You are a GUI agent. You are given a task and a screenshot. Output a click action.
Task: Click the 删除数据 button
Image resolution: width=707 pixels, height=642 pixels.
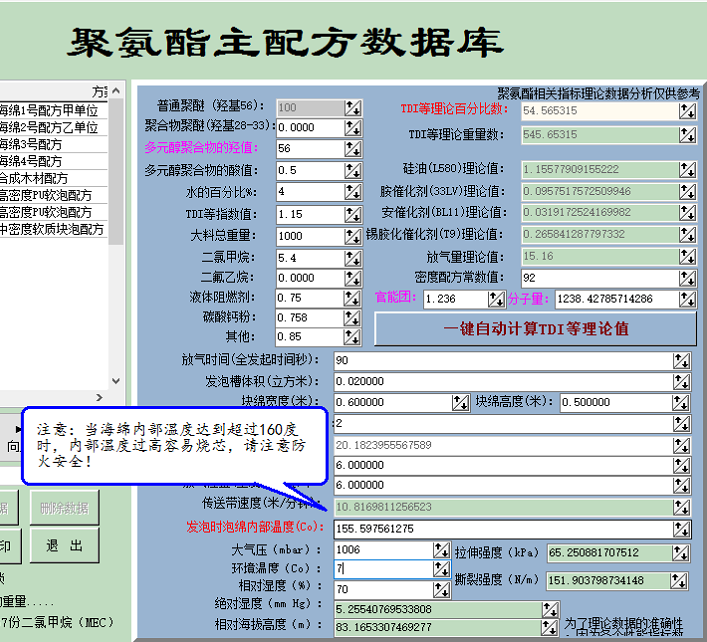tap(64, 508)
